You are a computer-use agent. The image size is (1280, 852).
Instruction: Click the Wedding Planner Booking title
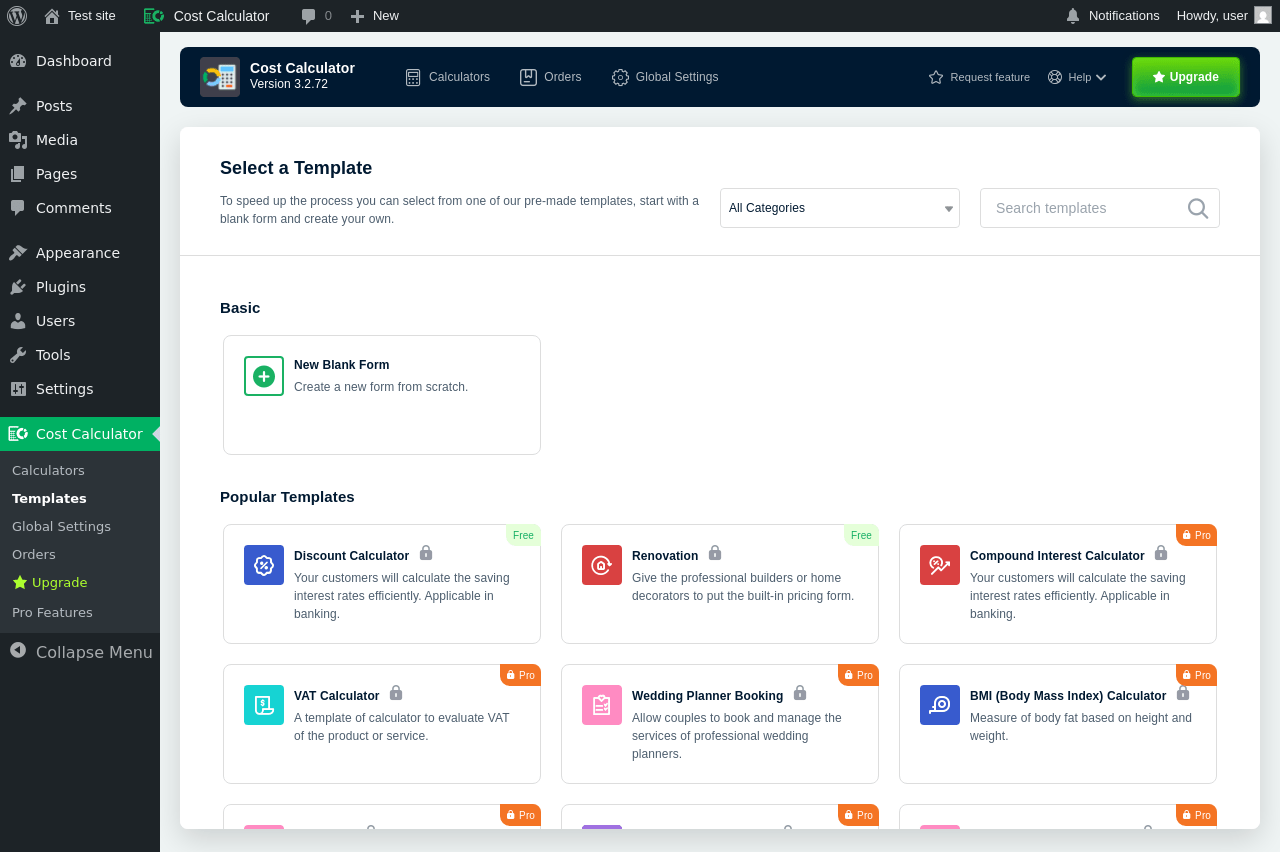click(x=707, y=696)
